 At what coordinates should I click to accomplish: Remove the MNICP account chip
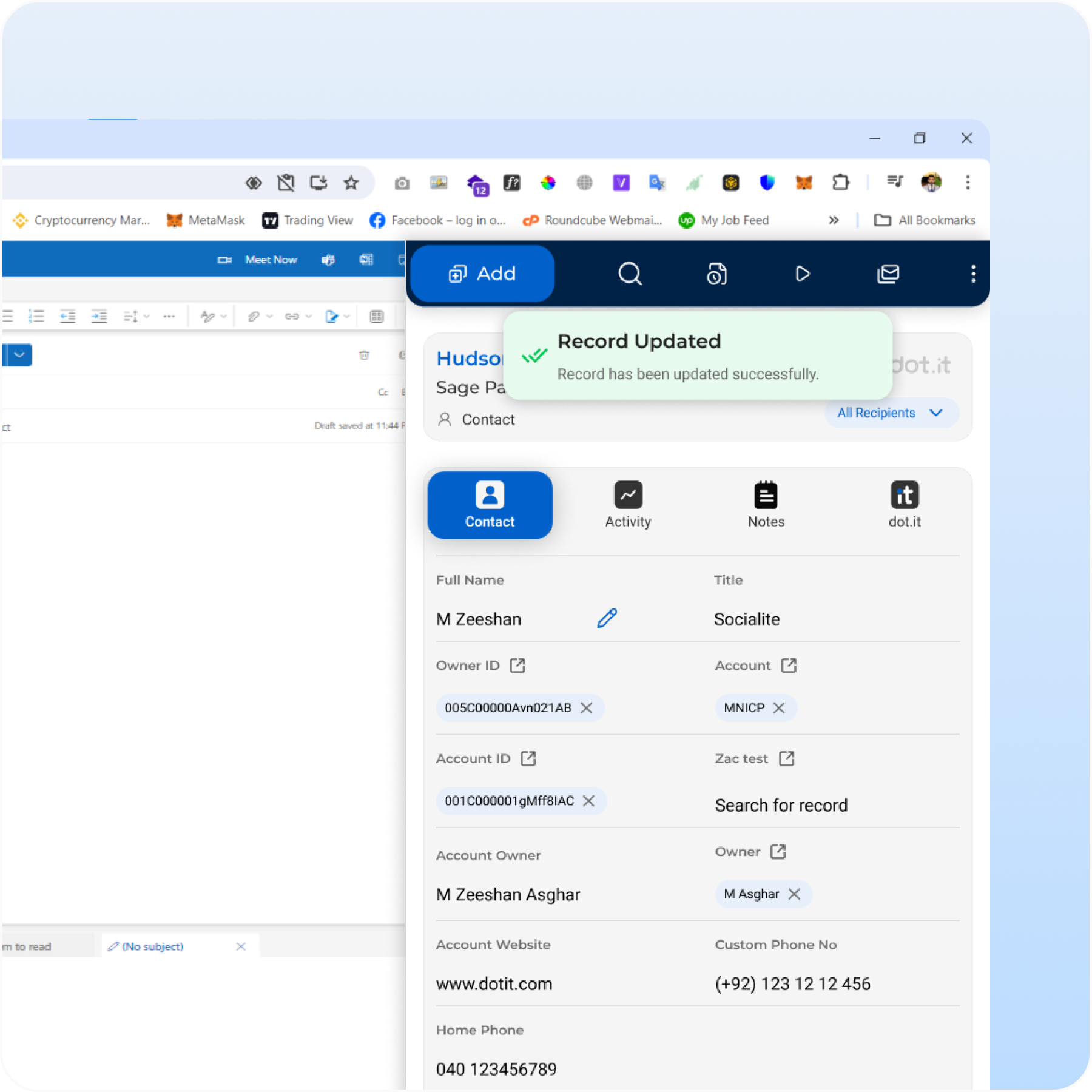click(779, 708)
